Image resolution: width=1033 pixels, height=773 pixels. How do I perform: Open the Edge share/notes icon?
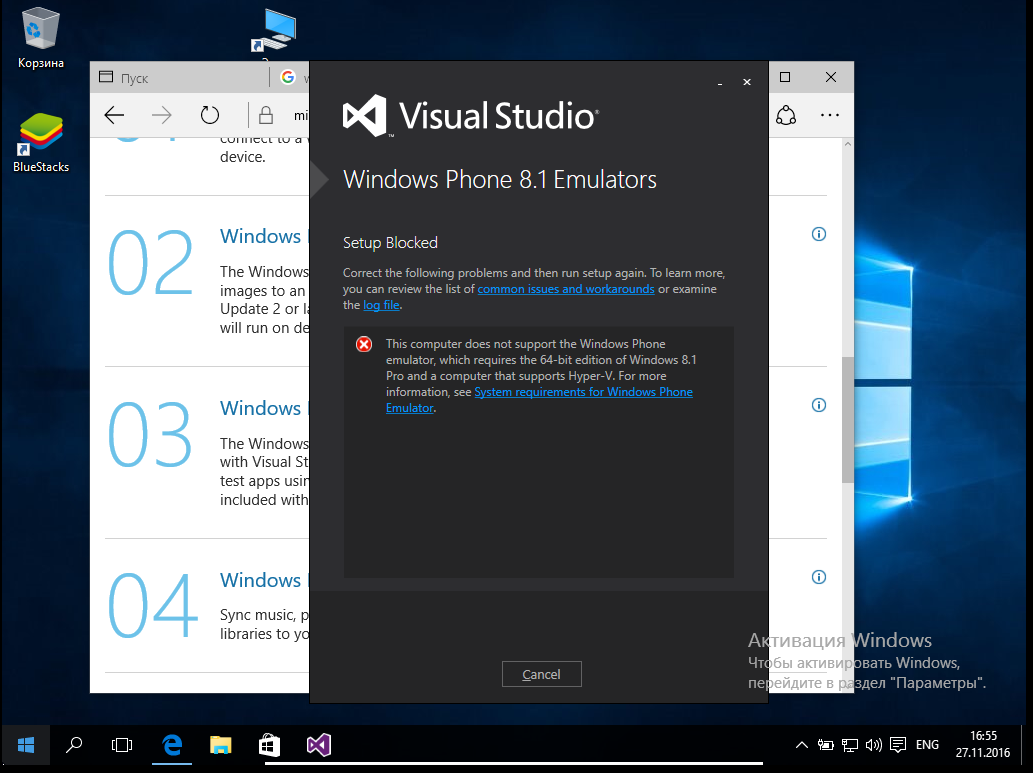[785, 115]
